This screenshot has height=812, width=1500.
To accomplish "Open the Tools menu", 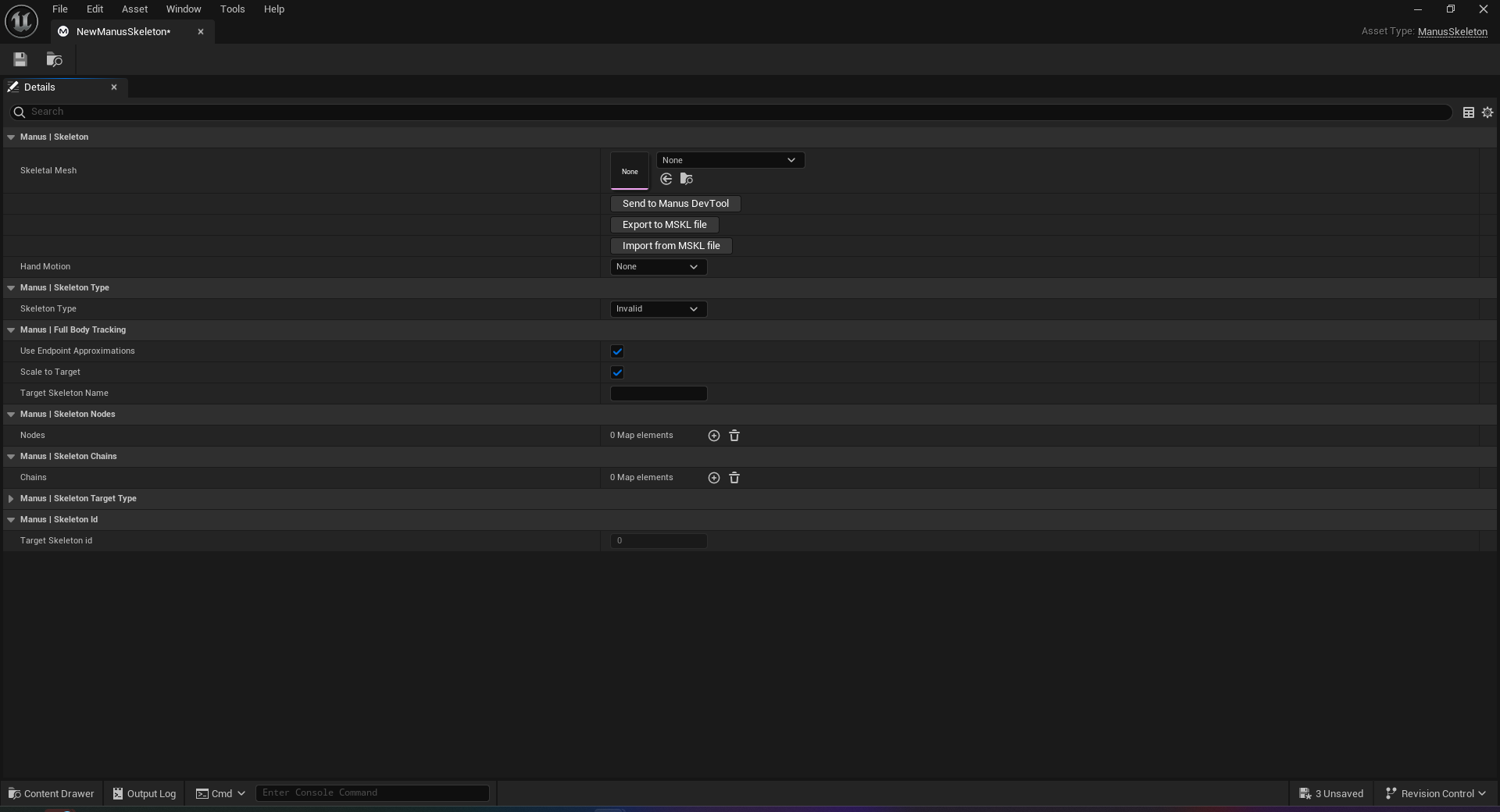I will click(232, 9).
